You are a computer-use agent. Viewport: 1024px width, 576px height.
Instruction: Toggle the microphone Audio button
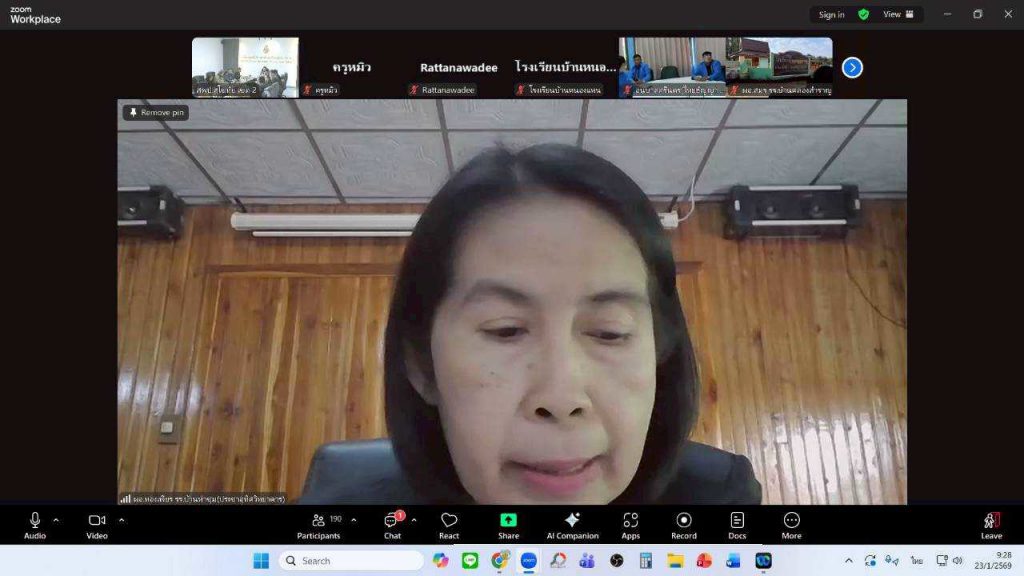pyautogui.click(x=35, y=525)
